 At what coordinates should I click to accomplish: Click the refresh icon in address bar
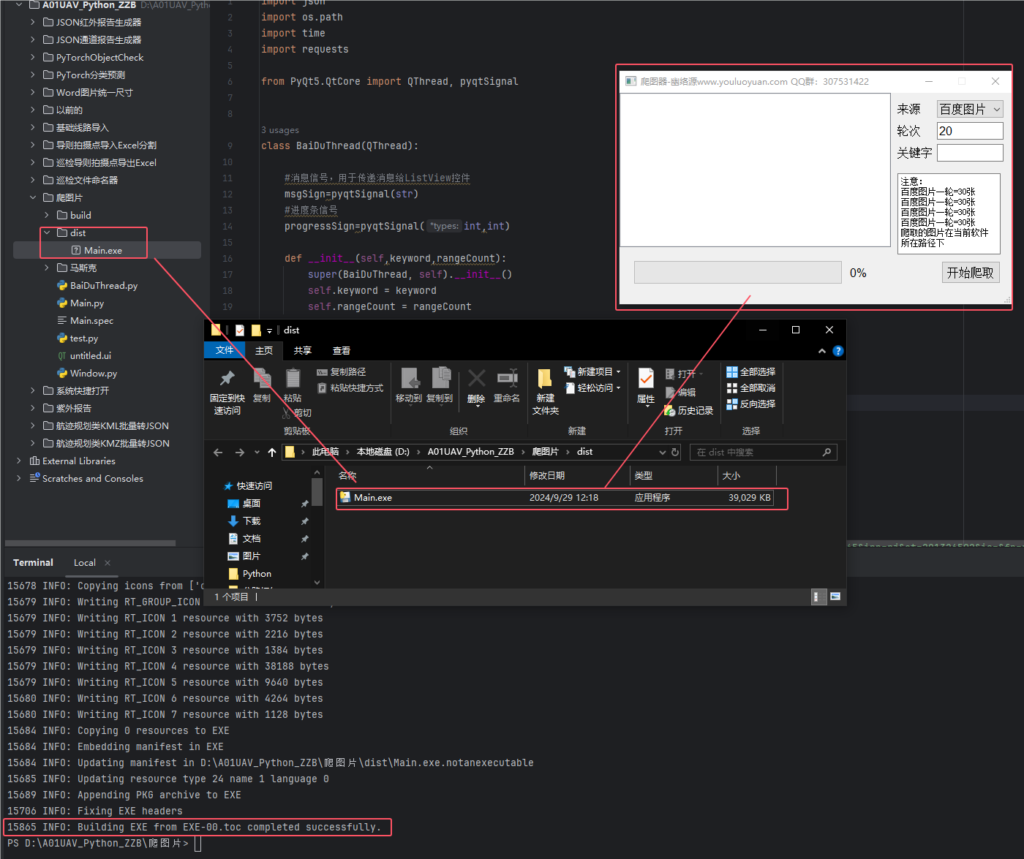[675, 452]
